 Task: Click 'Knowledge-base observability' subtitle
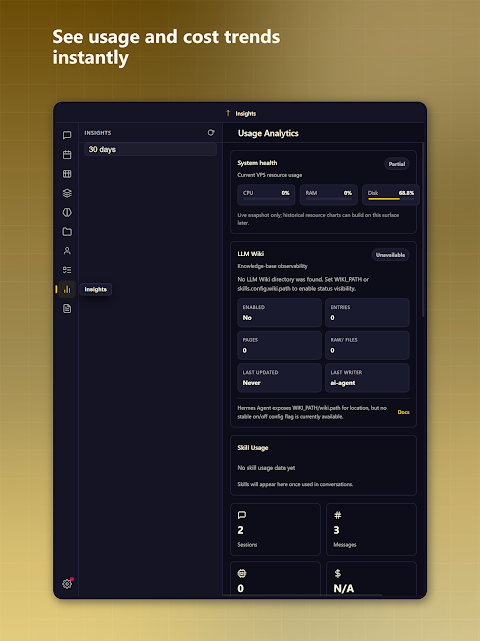click(x=272, y=266)
